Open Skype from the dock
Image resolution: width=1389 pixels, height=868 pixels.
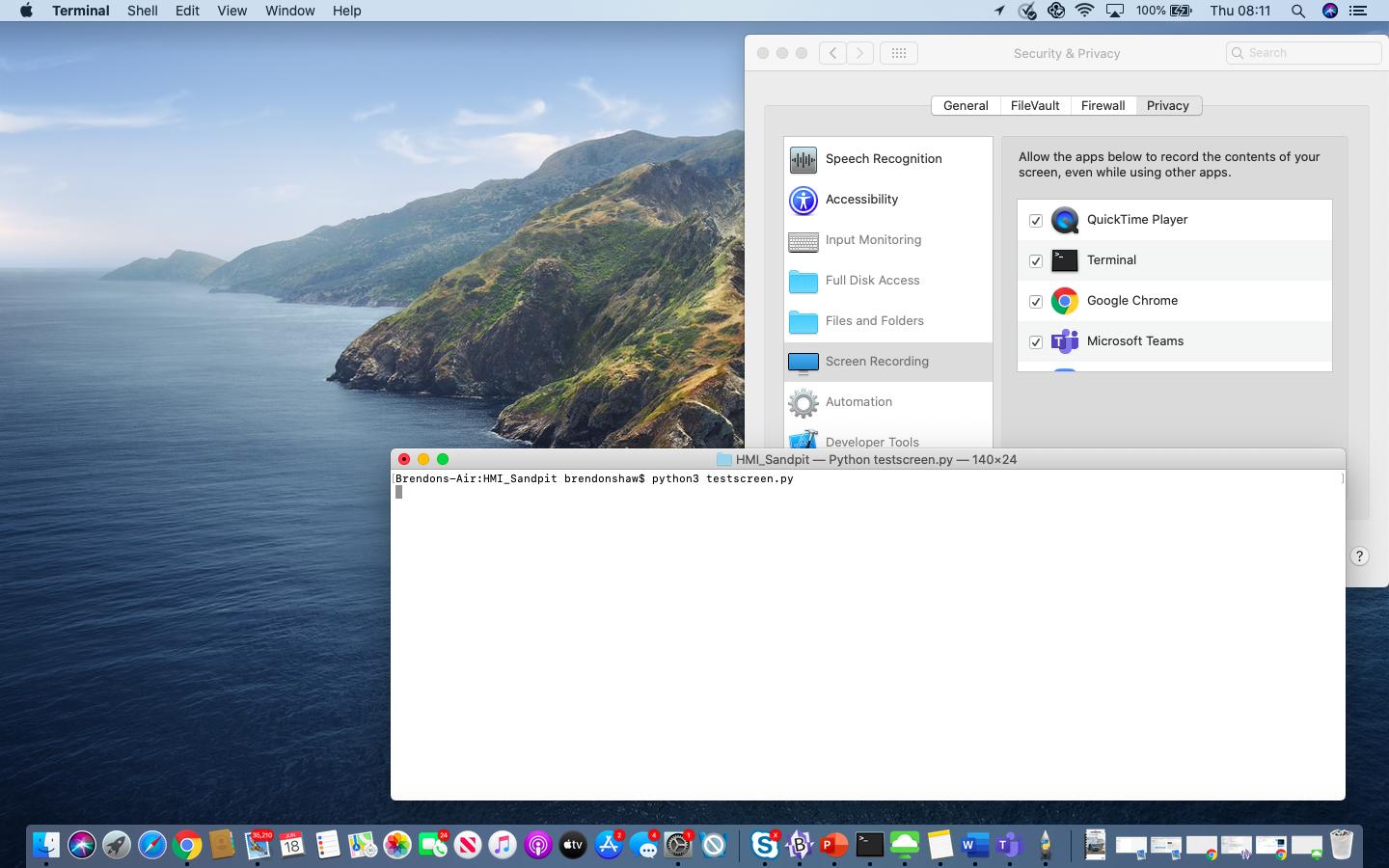[765, 846]
